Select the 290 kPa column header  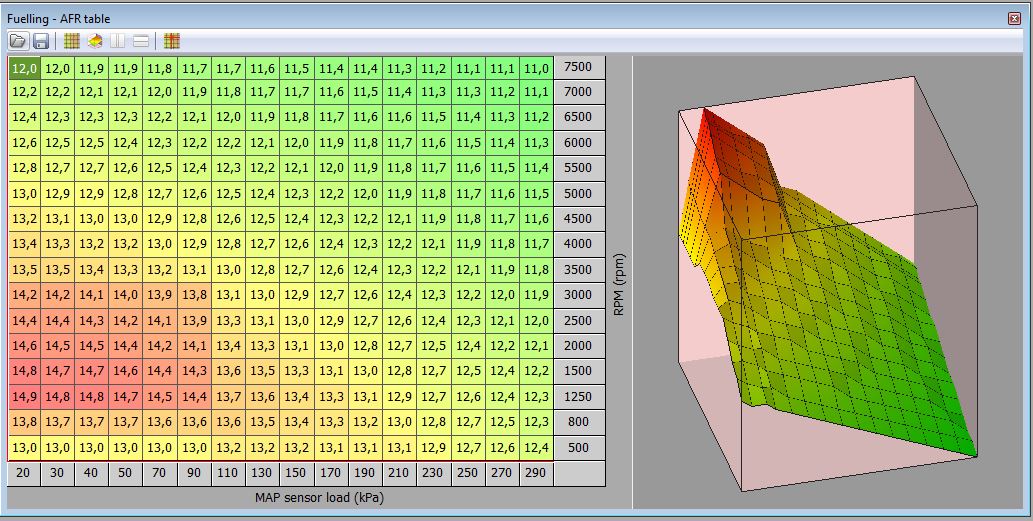tap(537, 472)
